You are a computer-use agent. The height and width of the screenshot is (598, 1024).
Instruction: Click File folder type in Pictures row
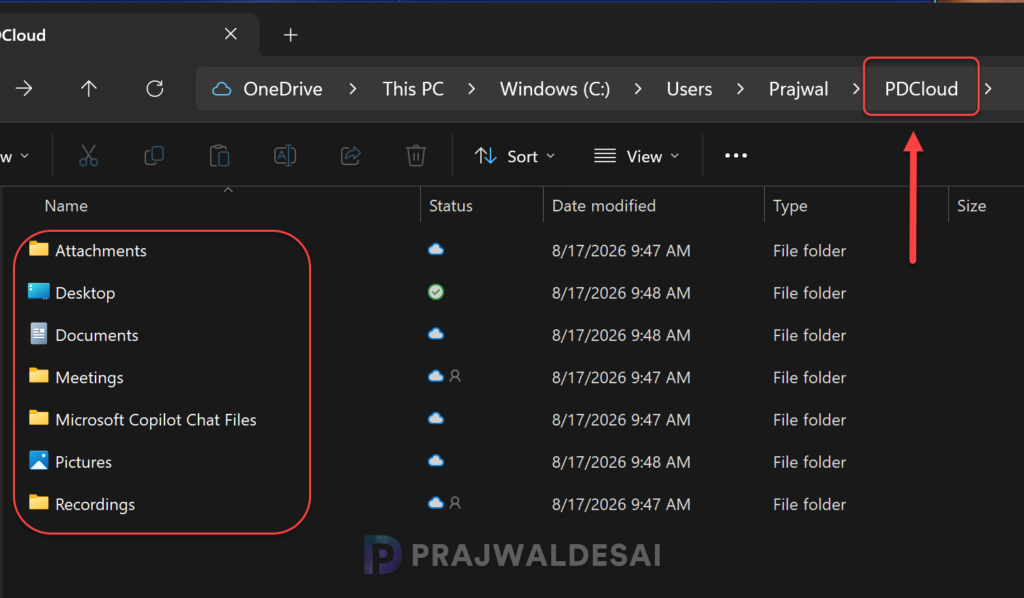tap(809, 462)
